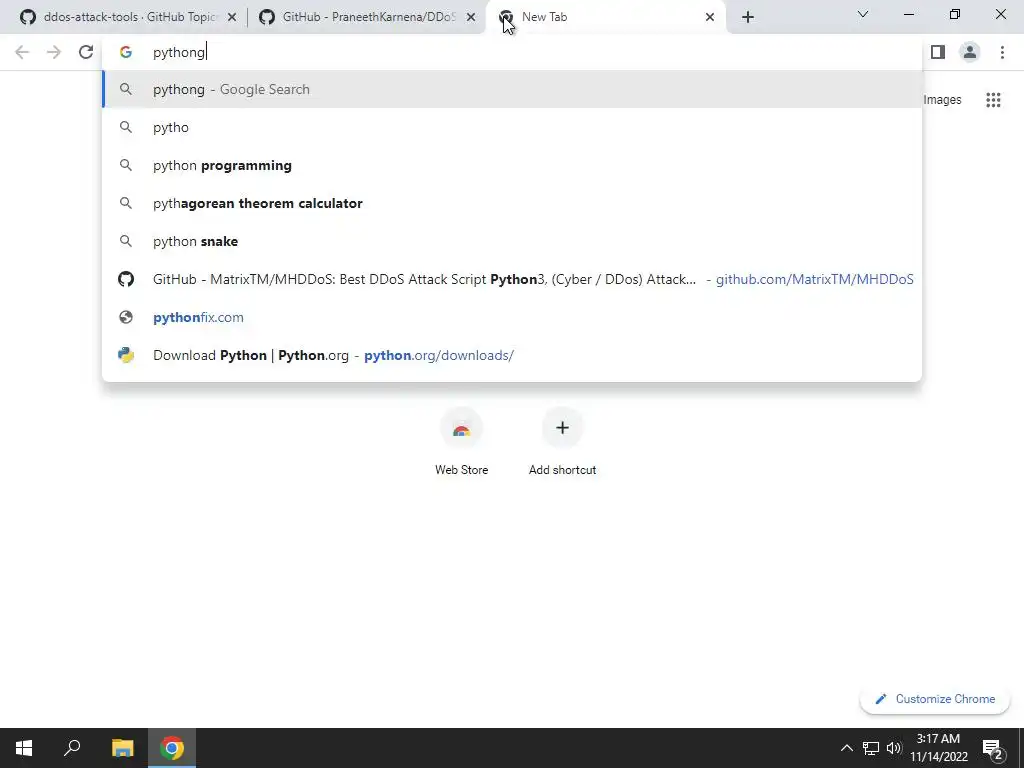
Task: Open the volume tray icon
Action: click(894, 748)
